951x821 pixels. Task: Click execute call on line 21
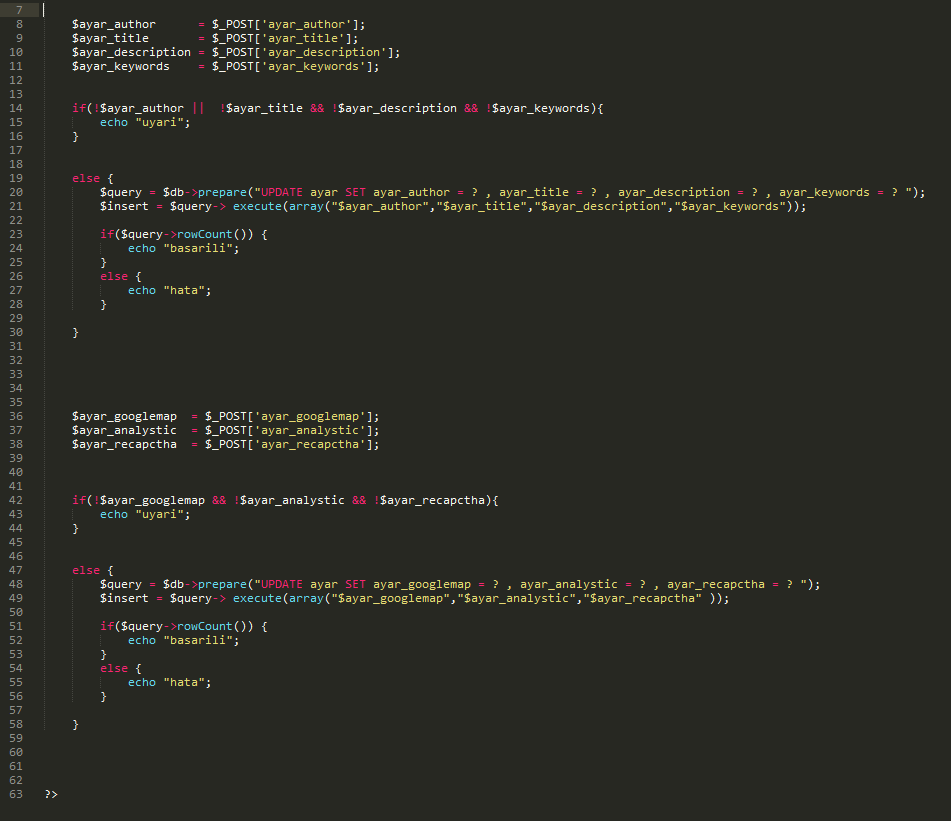click(x=257, y=206)
